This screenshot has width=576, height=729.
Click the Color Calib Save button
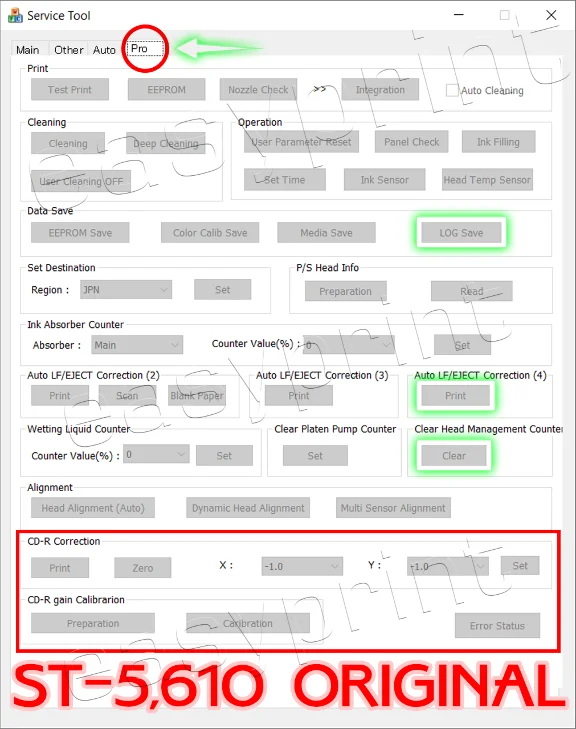pyautogui.click(x=210, y=232)
